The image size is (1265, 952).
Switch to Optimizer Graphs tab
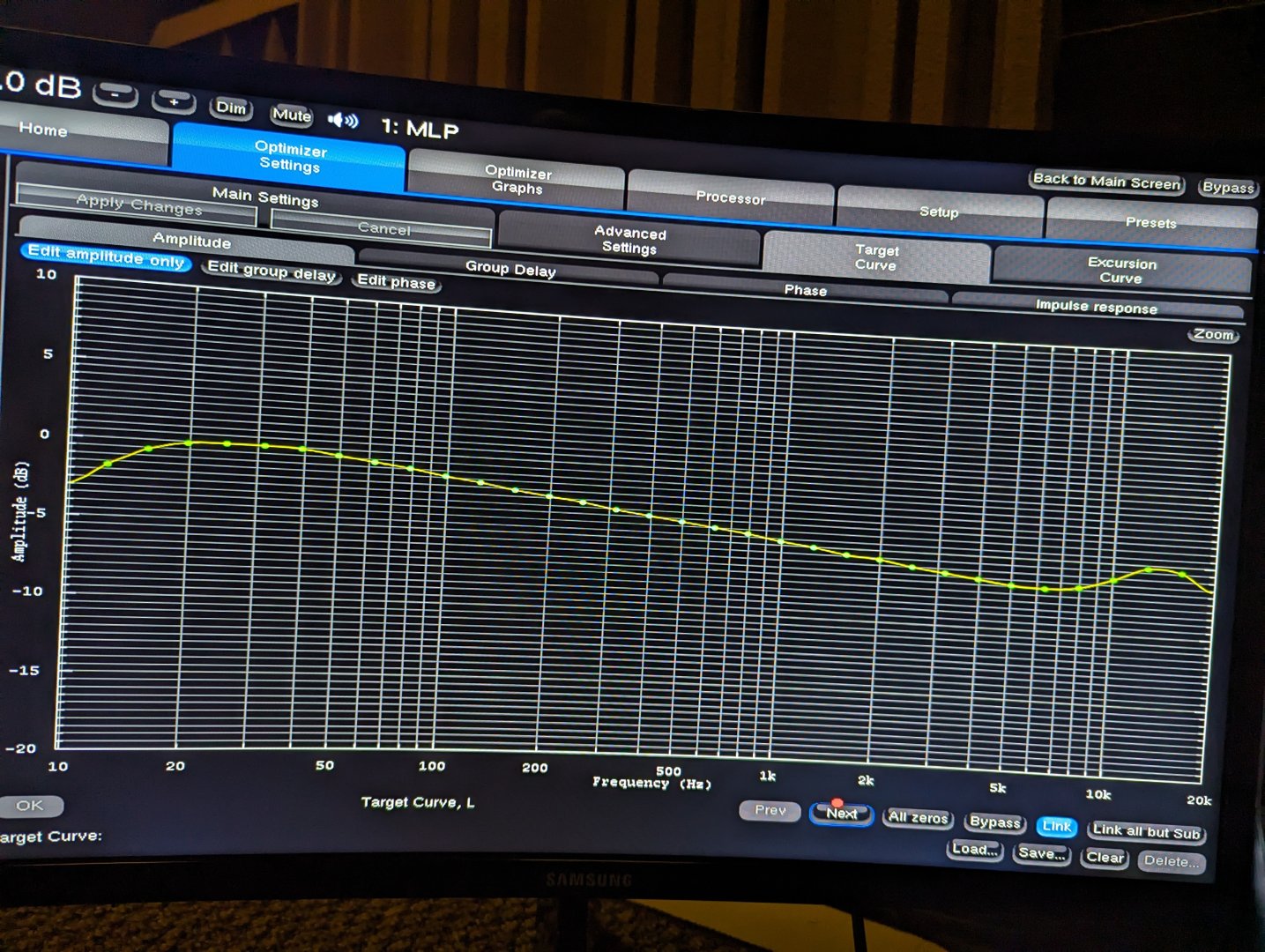click(517, 180)
